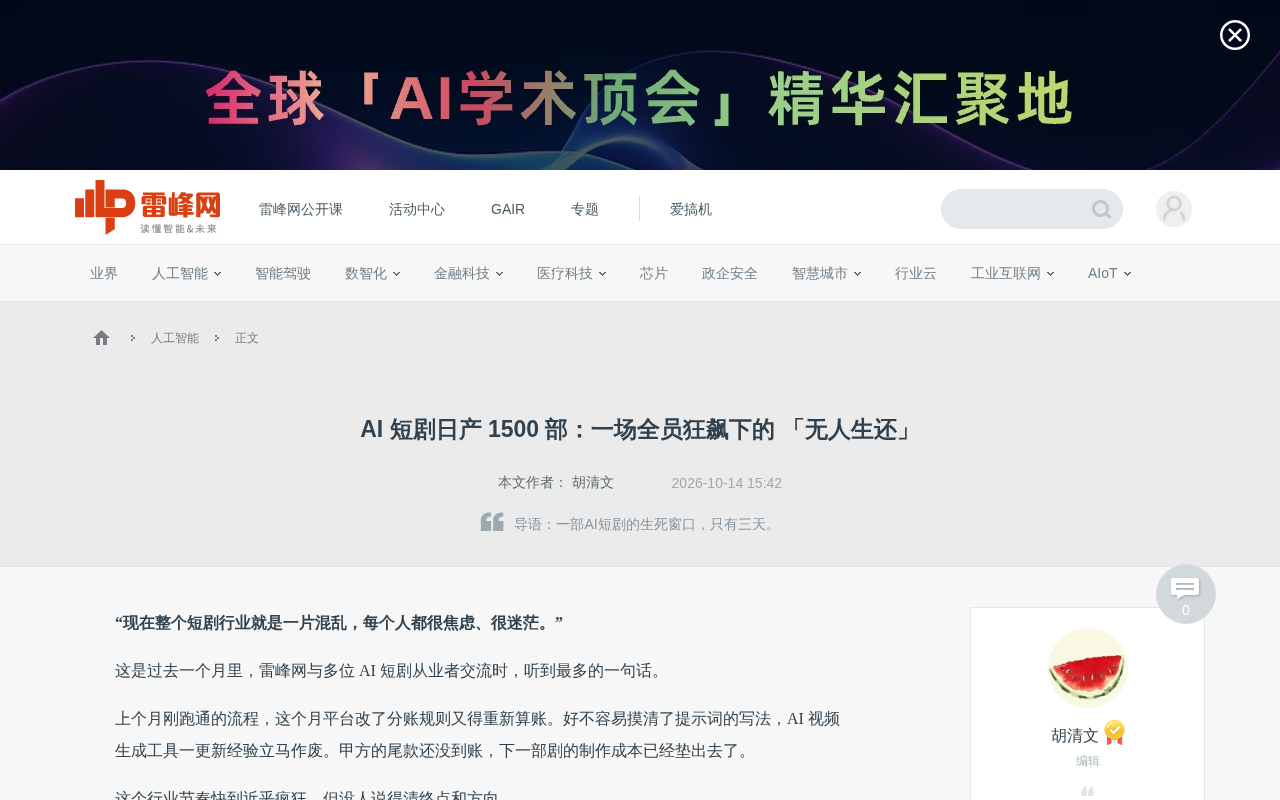Close the top AI conference banner
The height and width of the screenshot is (800, 1280).
(x=1235, y=35)
